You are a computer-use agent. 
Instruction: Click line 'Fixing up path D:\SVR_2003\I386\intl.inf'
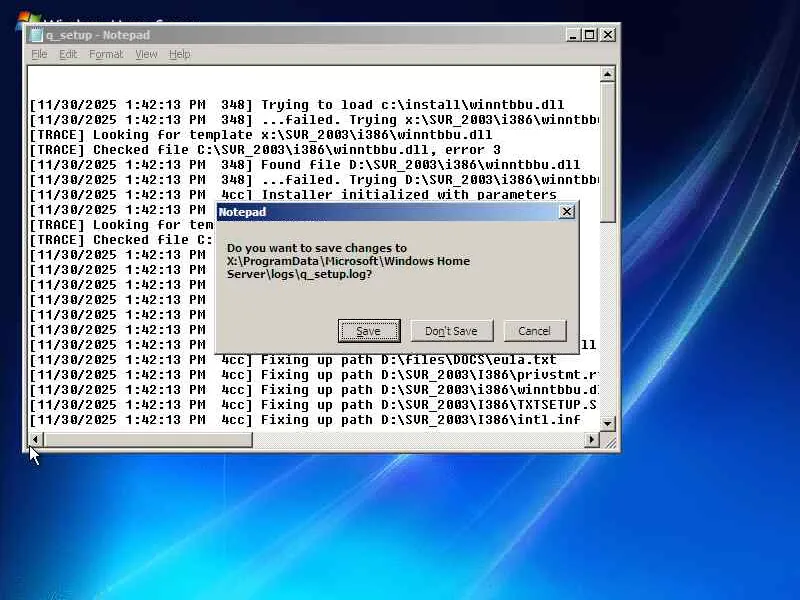coord(305,420)
